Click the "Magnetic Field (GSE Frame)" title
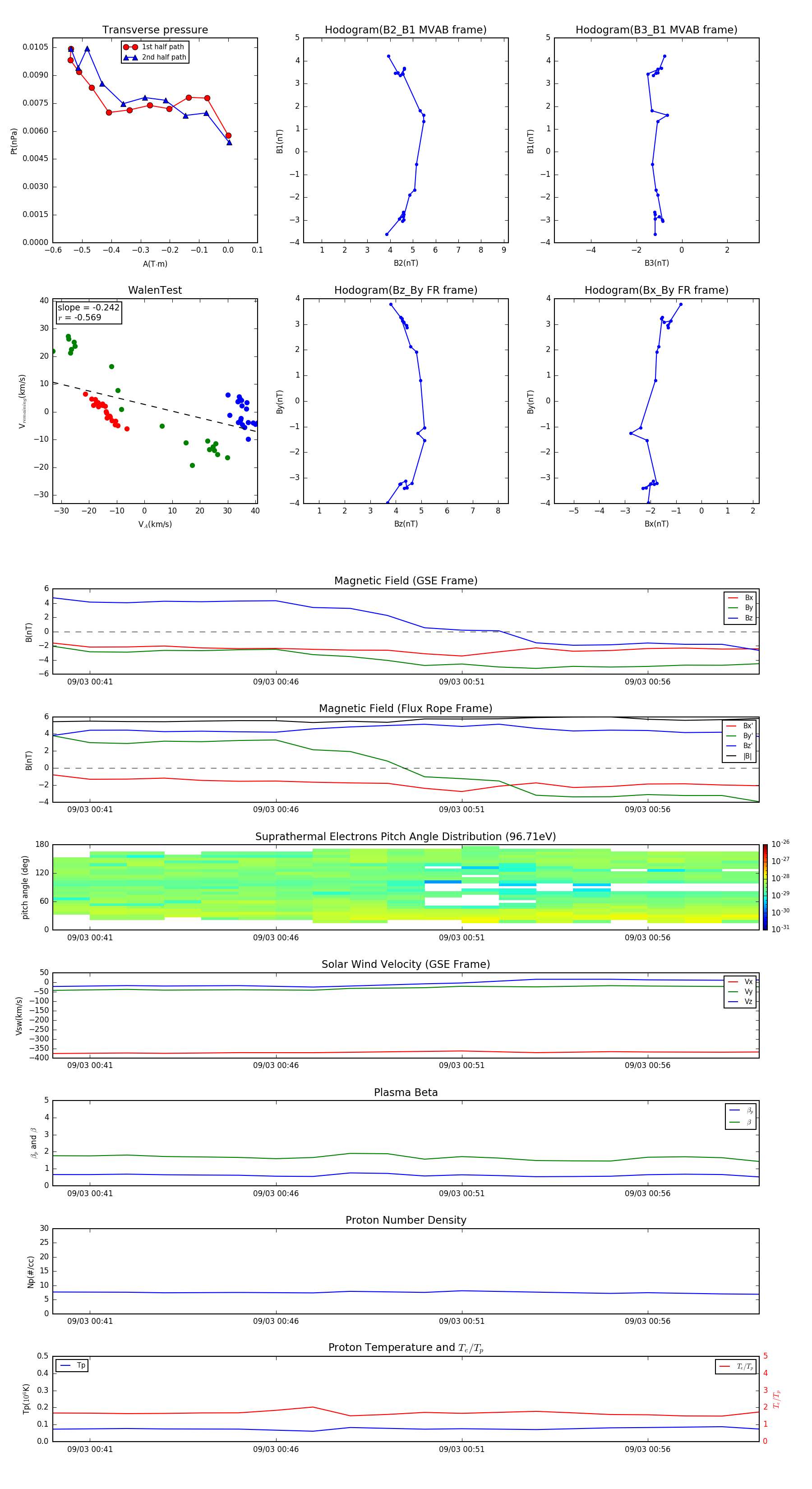This screenshot has height=1489, width=812. [x=406, y=581]
